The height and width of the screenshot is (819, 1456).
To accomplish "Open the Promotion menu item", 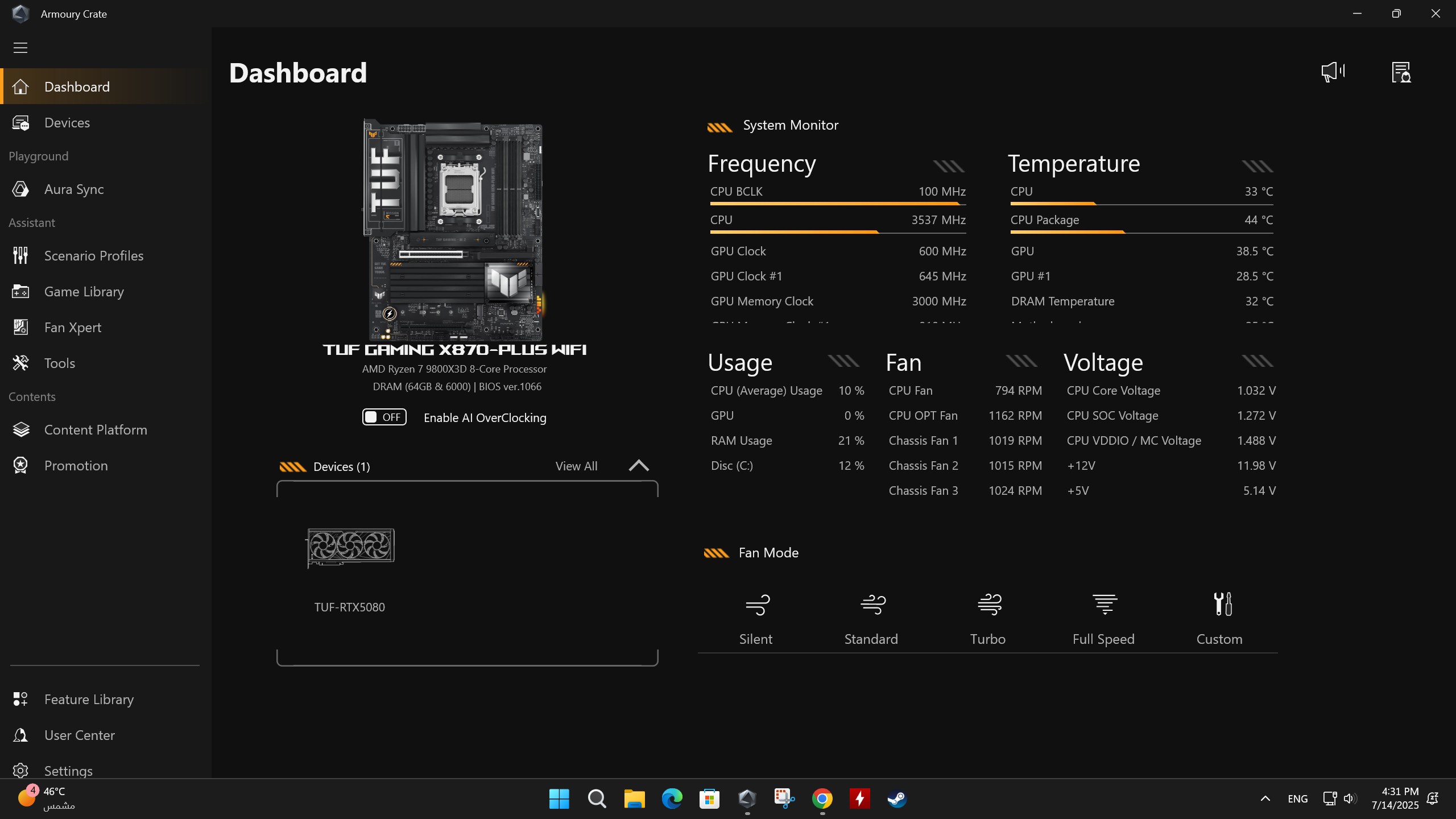I will tap(105, 466).
